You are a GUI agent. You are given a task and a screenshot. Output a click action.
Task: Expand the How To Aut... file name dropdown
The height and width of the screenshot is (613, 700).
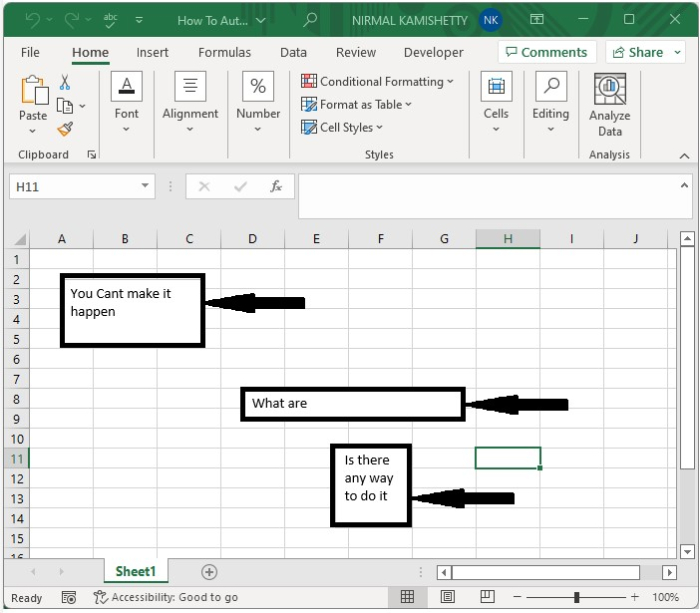[x=261, y=21]
